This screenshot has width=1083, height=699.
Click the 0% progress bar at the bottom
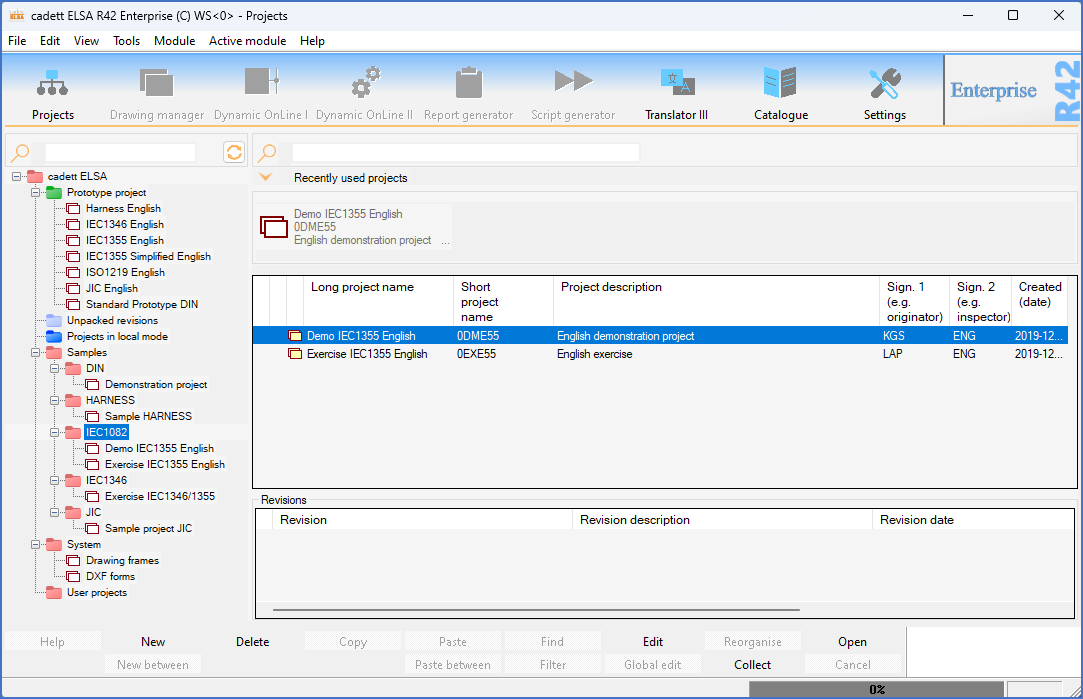(x=877, y=689)
